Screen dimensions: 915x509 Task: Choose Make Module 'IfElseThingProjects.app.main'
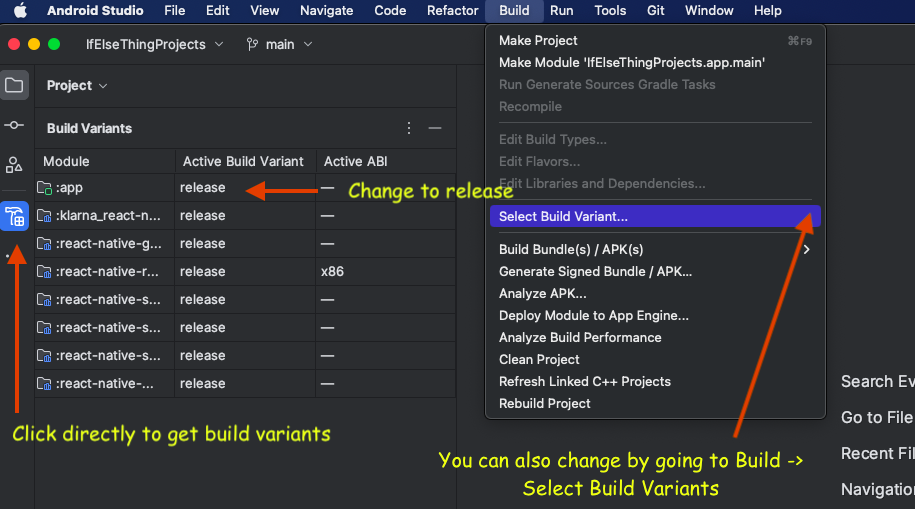coord(655,63)
